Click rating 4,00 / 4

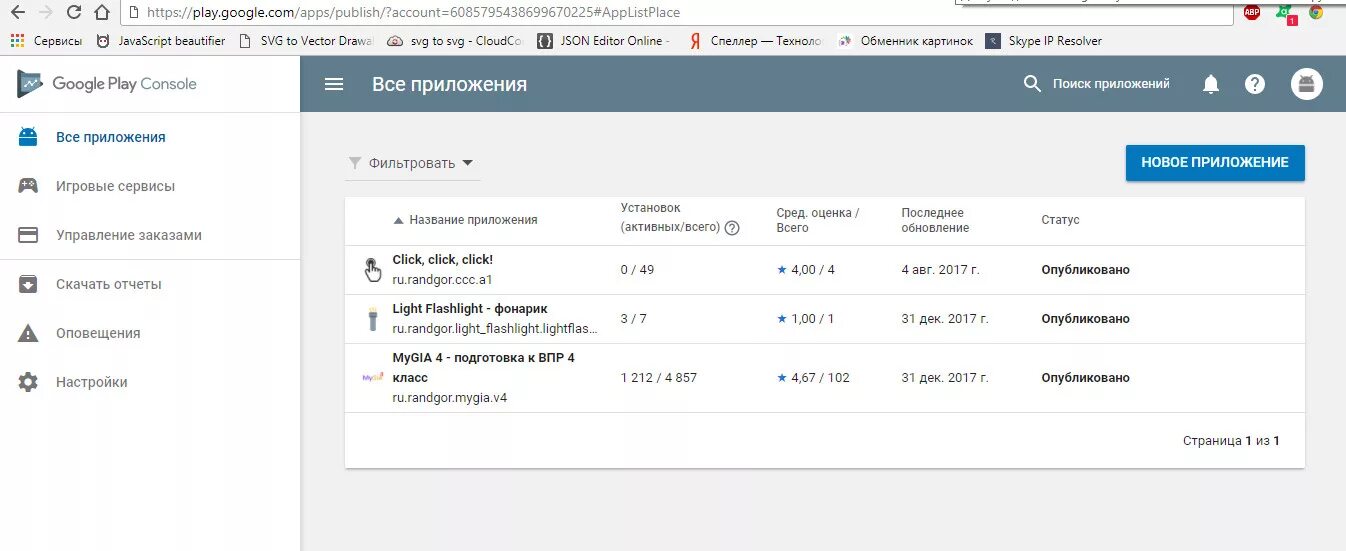click(x=806, y=270)
